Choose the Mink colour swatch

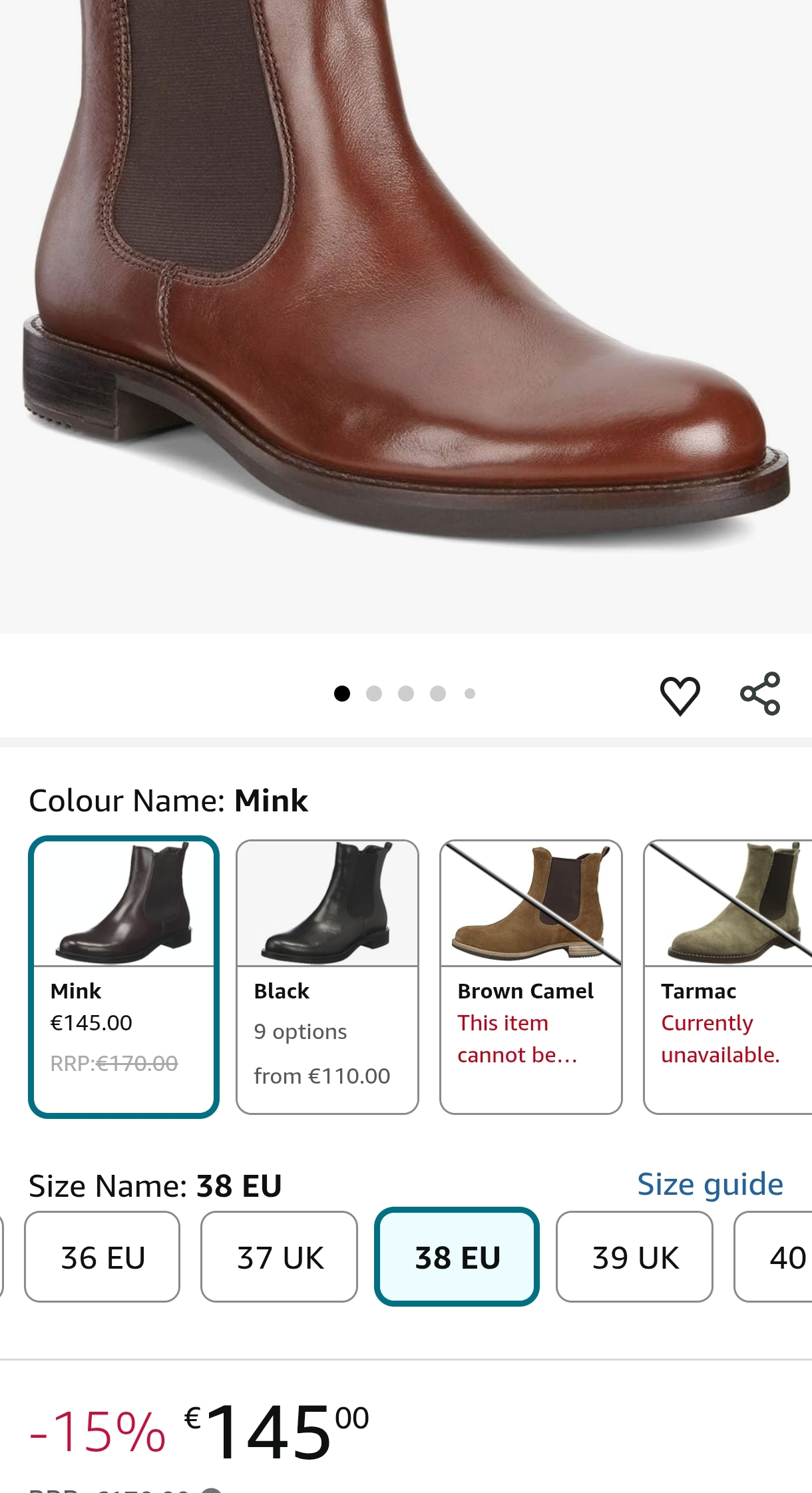[x=124, y=976]
